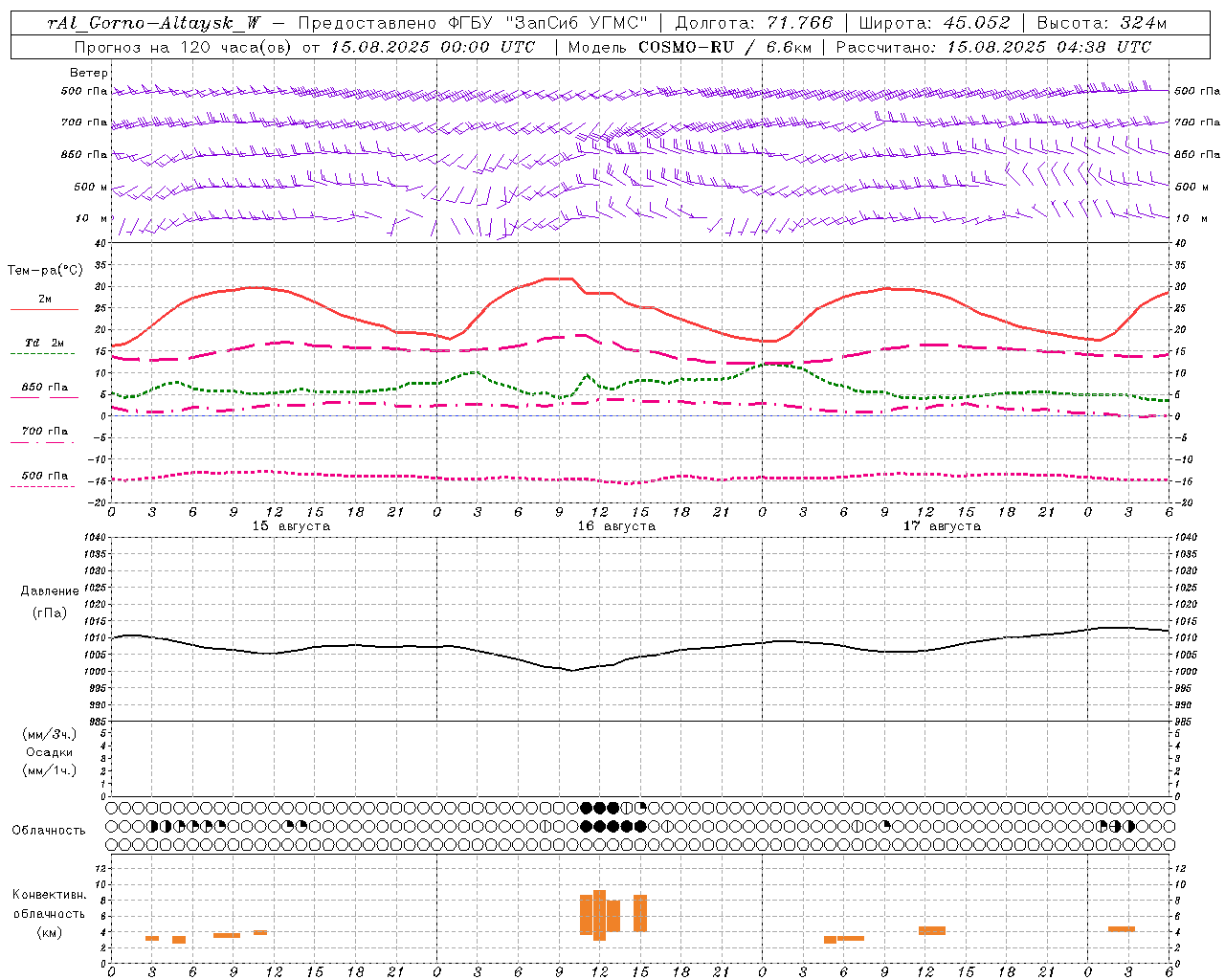Click the (мм/3ч.) precipitation unit label
The image size is (1225, 980).
click(x=50, y=734)
